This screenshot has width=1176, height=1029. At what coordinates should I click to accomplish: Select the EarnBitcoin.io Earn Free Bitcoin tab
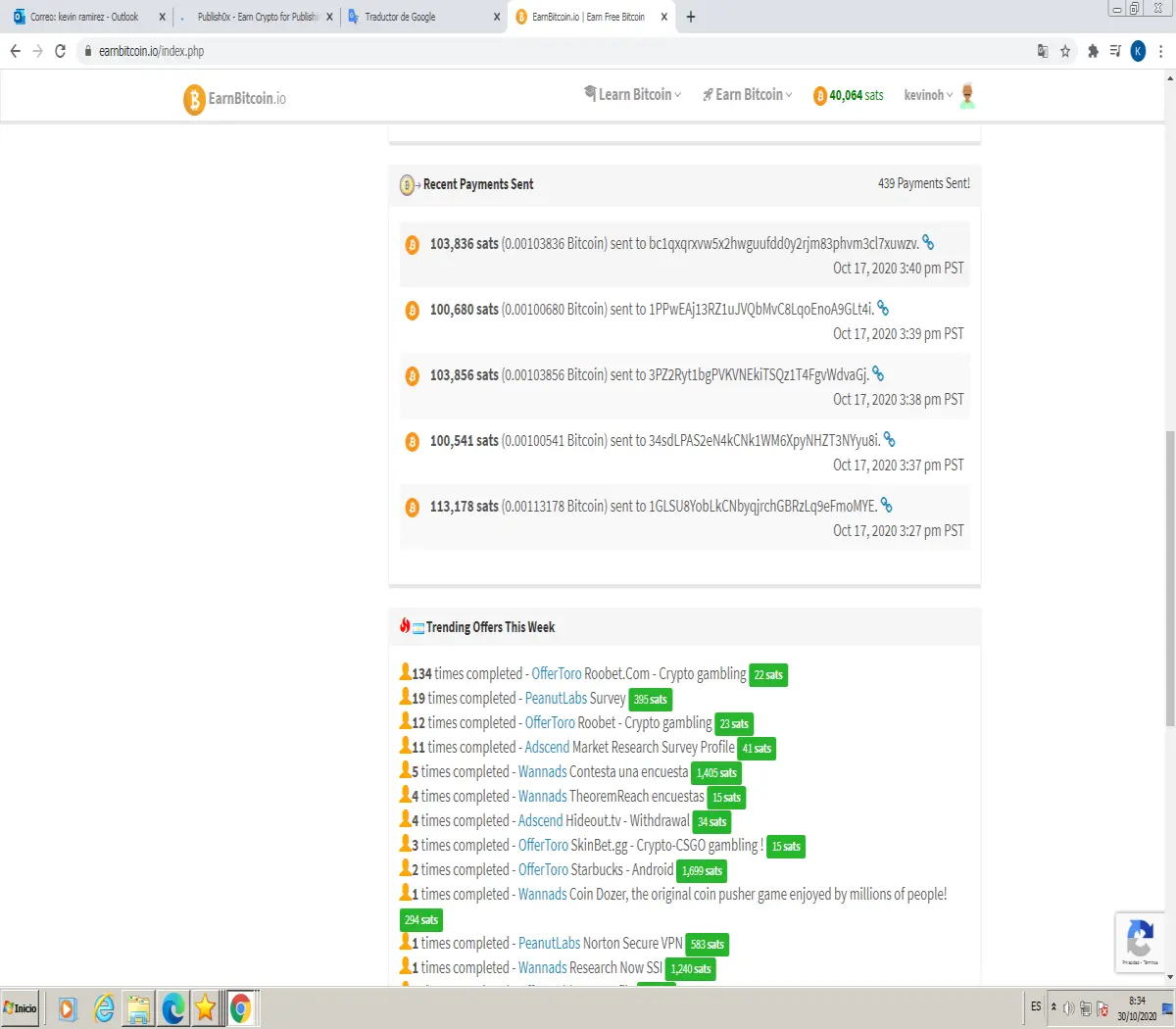pos(591,17)
